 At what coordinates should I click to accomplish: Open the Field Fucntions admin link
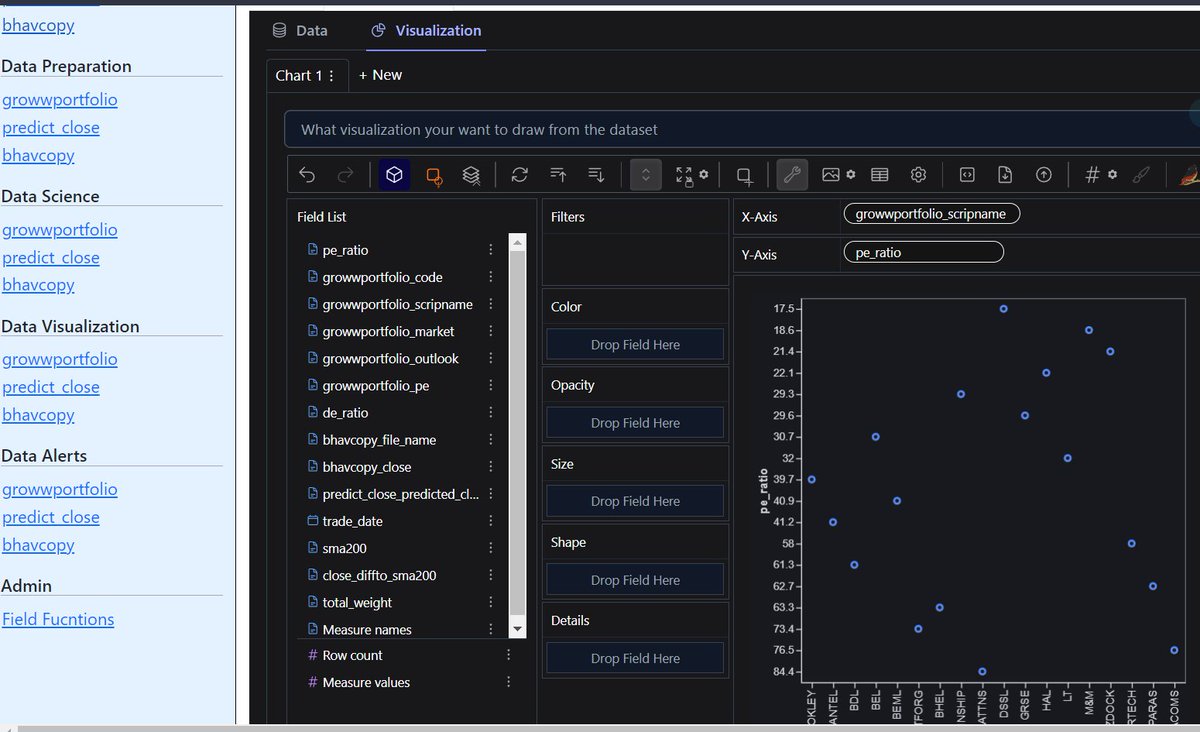(58, 619)
